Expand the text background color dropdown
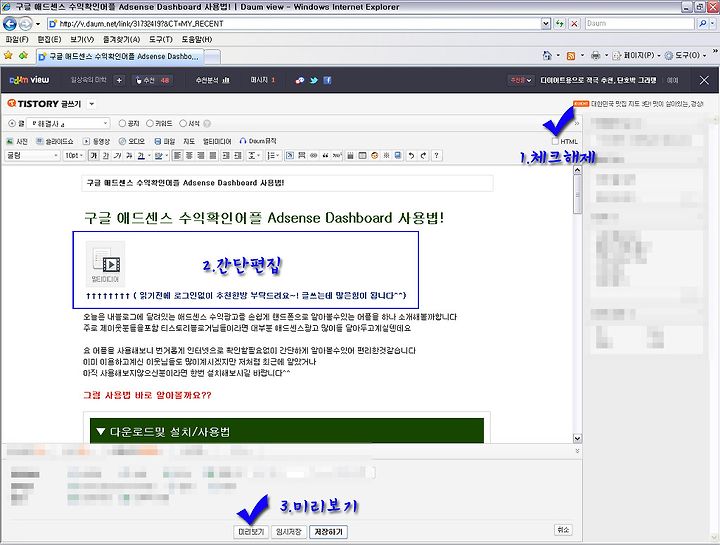Screen dimensions: 720x545 pos(166,156)
